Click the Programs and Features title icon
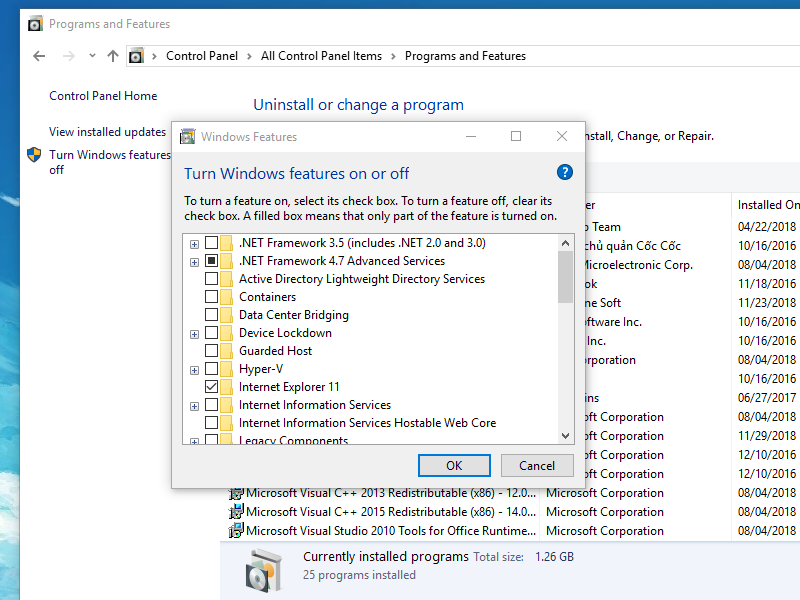 pyautogui.click(x=35, y=23)
